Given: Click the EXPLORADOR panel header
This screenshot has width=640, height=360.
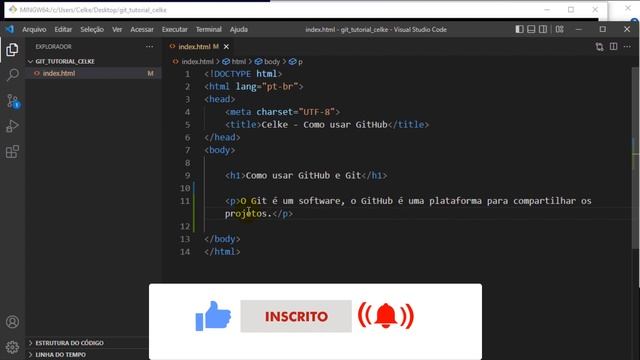Looking at the screenshot, I should tap(53, 47).
